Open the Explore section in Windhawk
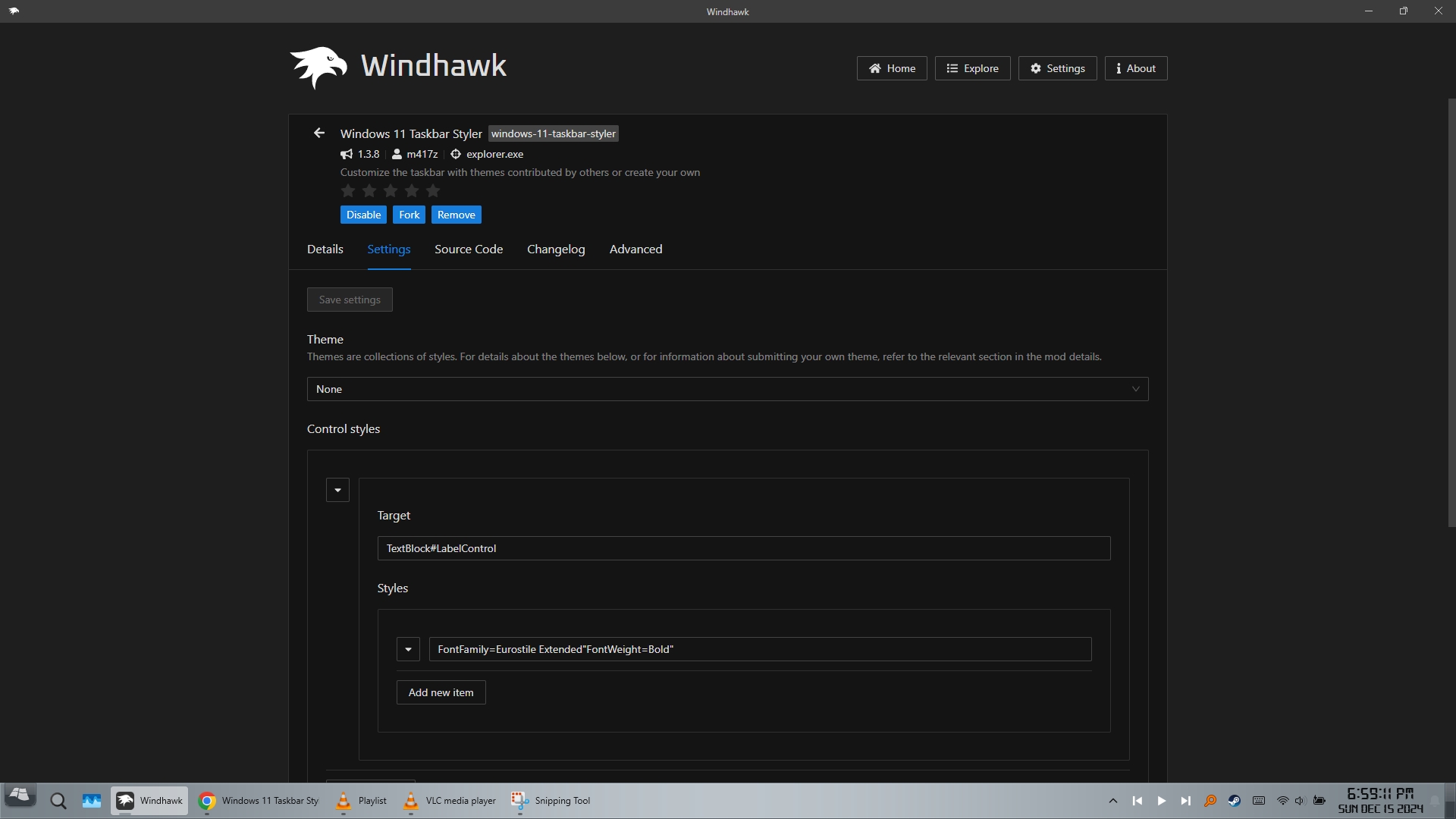The height and width of the screenshot is (819, 1456). tap(973, 67)
